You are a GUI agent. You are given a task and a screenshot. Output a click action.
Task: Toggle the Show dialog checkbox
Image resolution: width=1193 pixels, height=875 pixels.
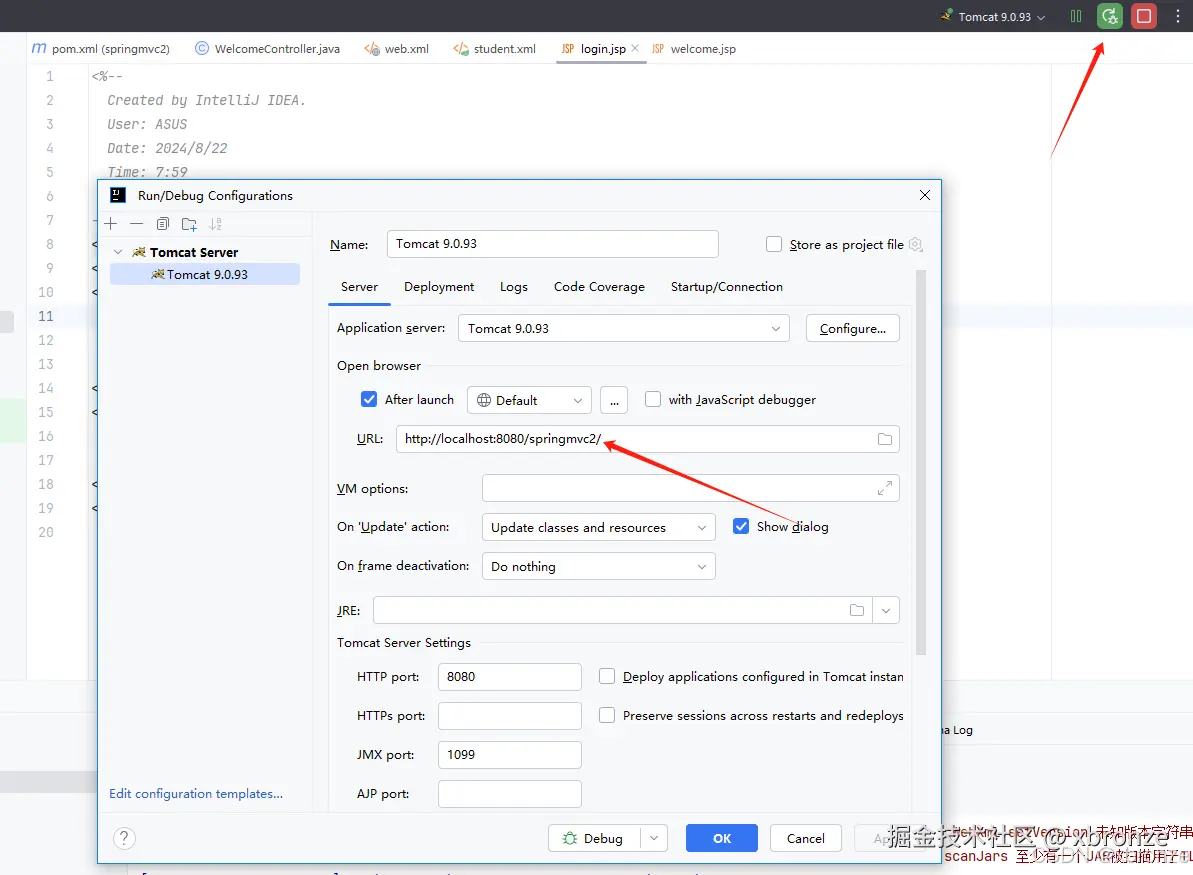pos(741,527)
